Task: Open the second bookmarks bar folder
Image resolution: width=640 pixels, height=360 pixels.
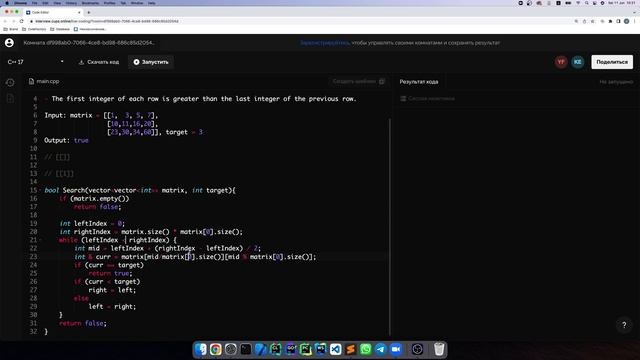Action: pos(34,29)
